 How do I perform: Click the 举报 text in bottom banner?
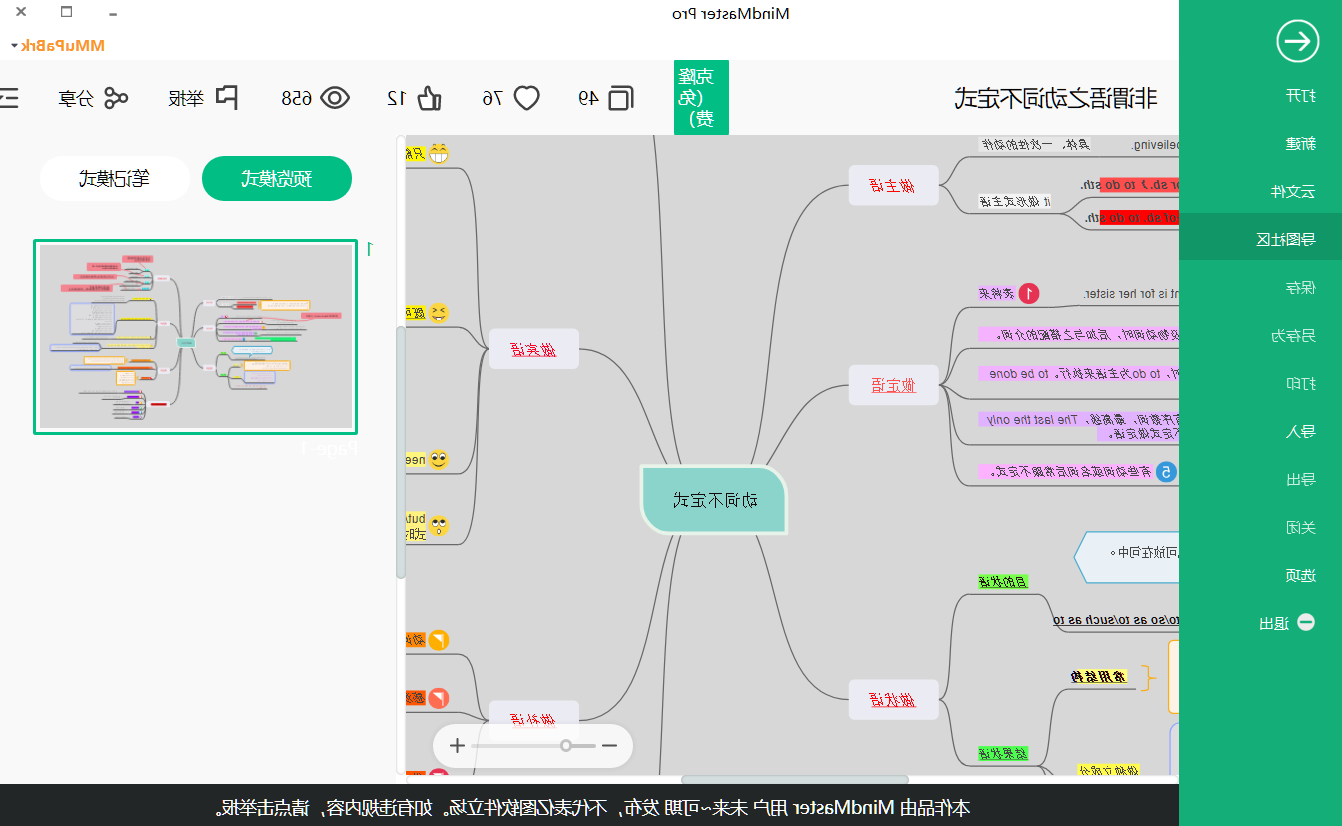237,807
